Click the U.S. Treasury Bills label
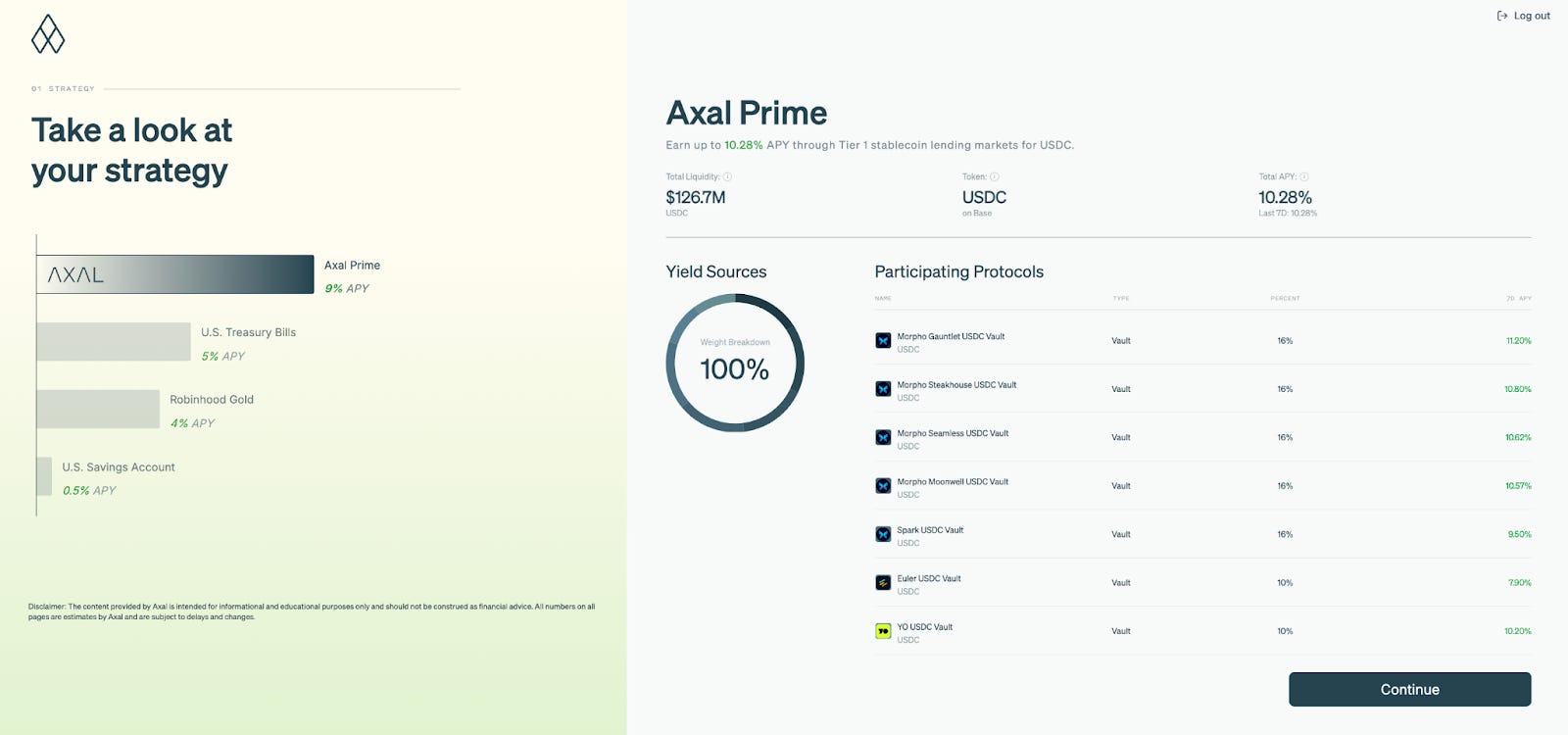Viewport: 1568px width, 735px height. tap(249, 332)
